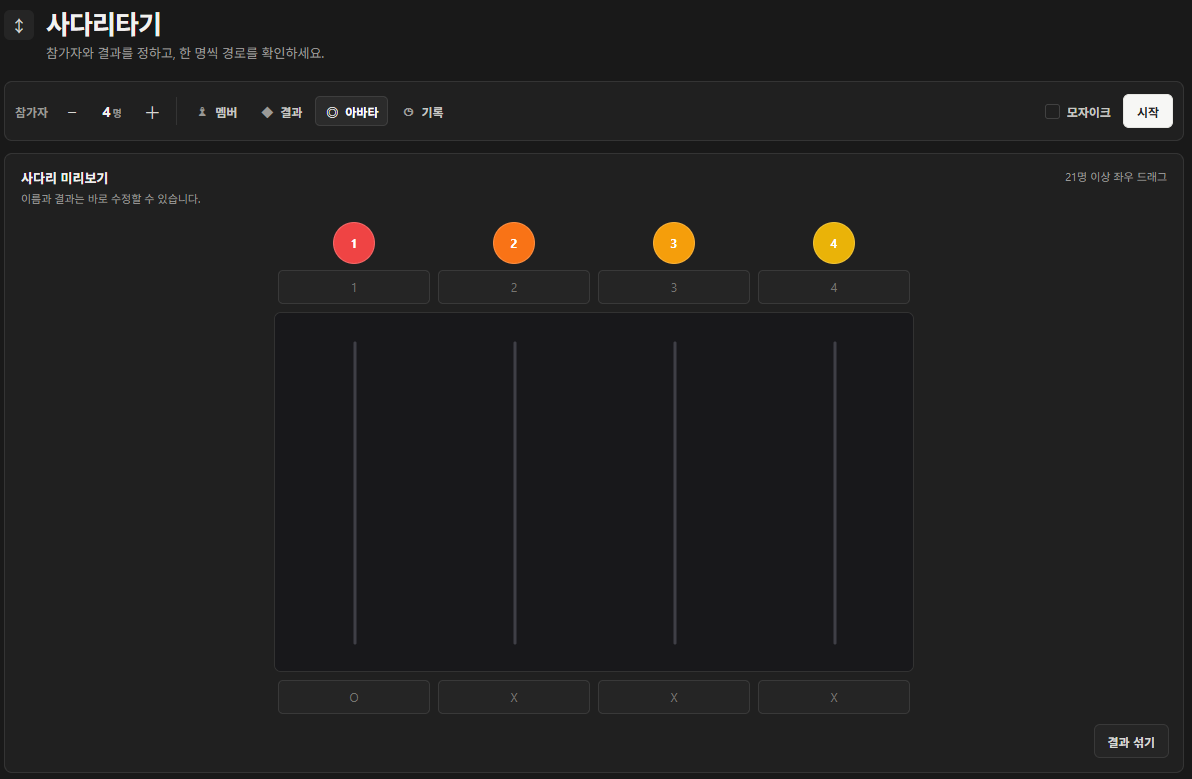Select the yellow avatar circle 4
Image resolution: width=1192 pixels, height=779 pixels.
coord(834,243)
